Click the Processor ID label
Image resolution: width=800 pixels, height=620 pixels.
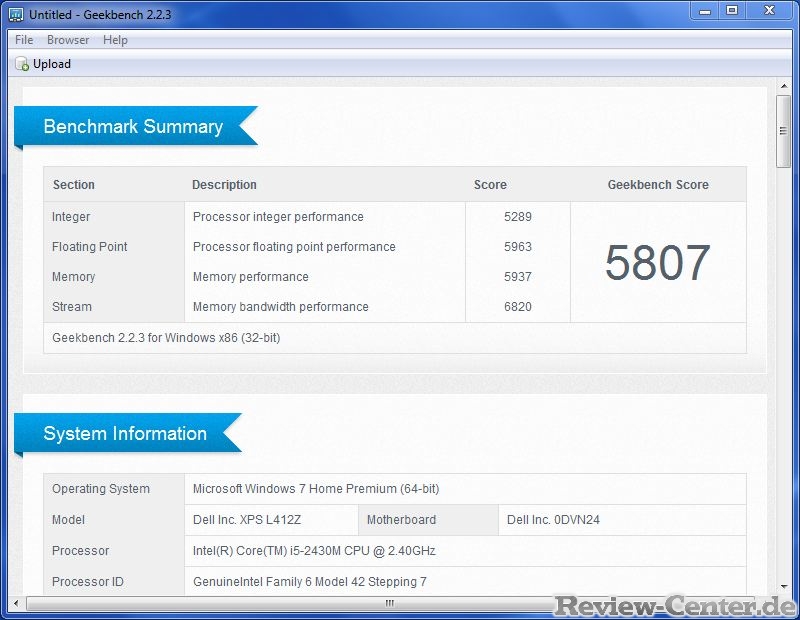pyautogui.click(x=88, y=582)
